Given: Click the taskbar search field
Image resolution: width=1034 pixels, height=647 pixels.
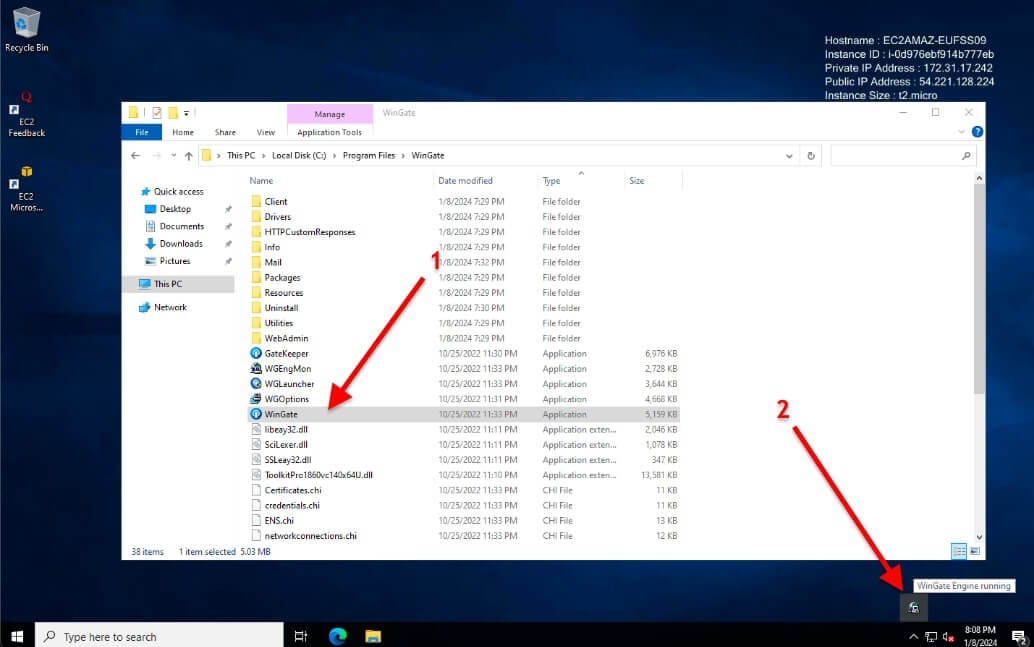Looking at the screenshot, I should click(x=160, y=636).
